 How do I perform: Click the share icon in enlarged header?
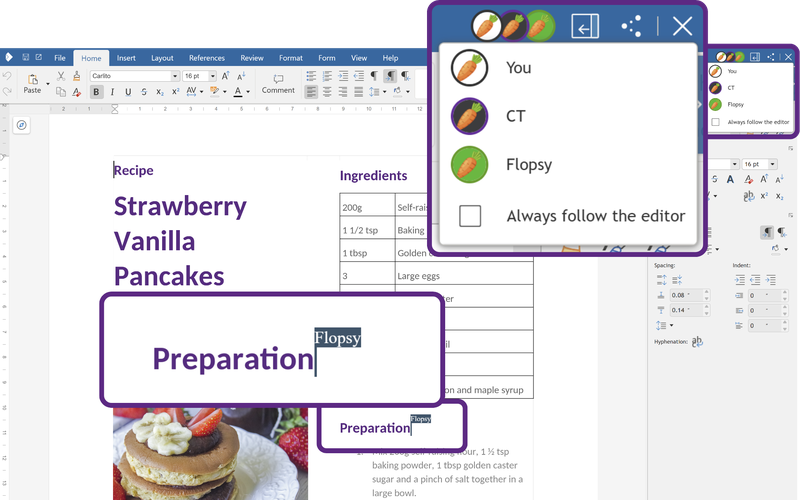pyautogui.click(x=631, y=26)
